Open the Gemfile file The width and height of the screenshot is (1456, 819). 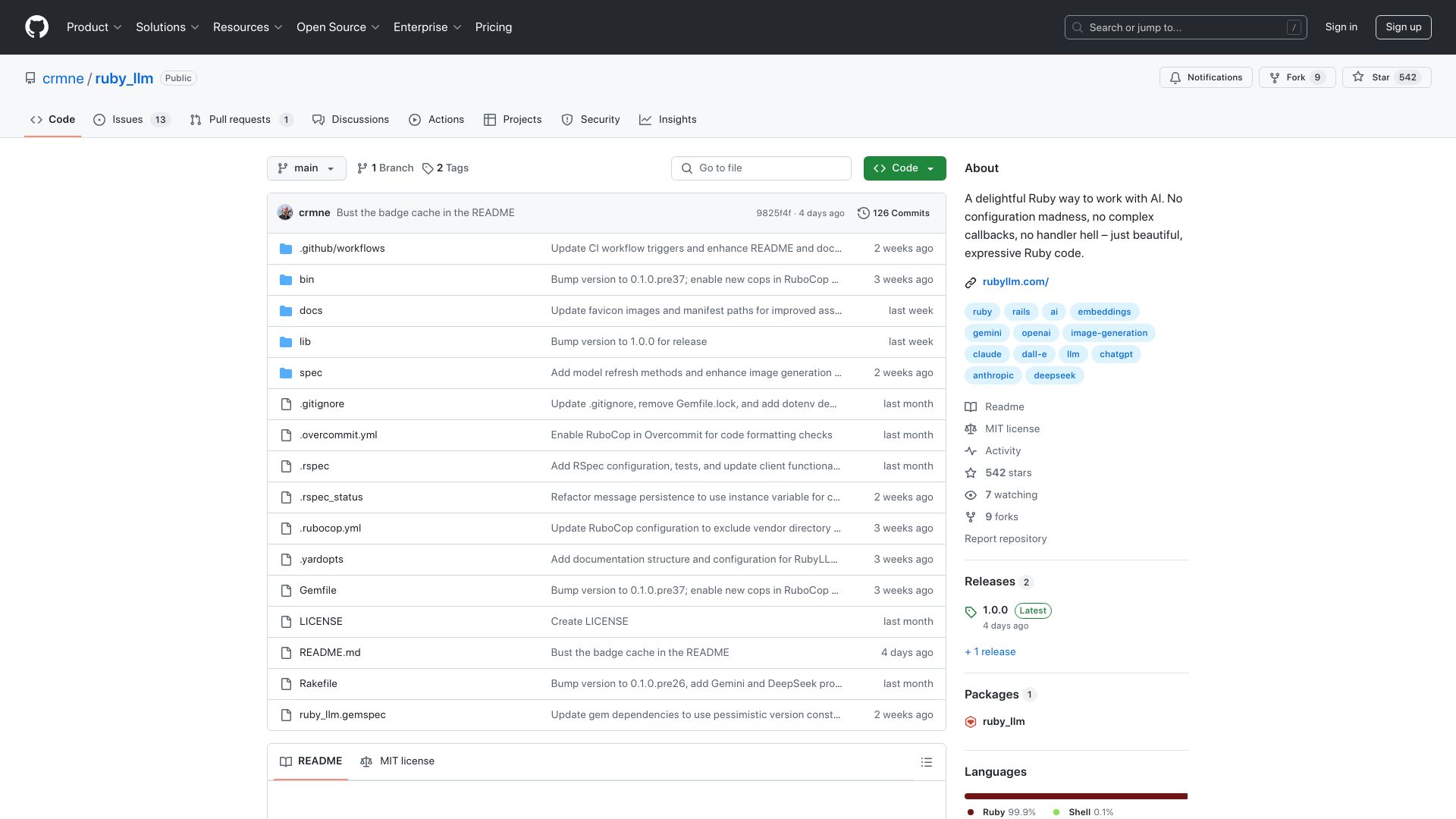pos(318,591)
